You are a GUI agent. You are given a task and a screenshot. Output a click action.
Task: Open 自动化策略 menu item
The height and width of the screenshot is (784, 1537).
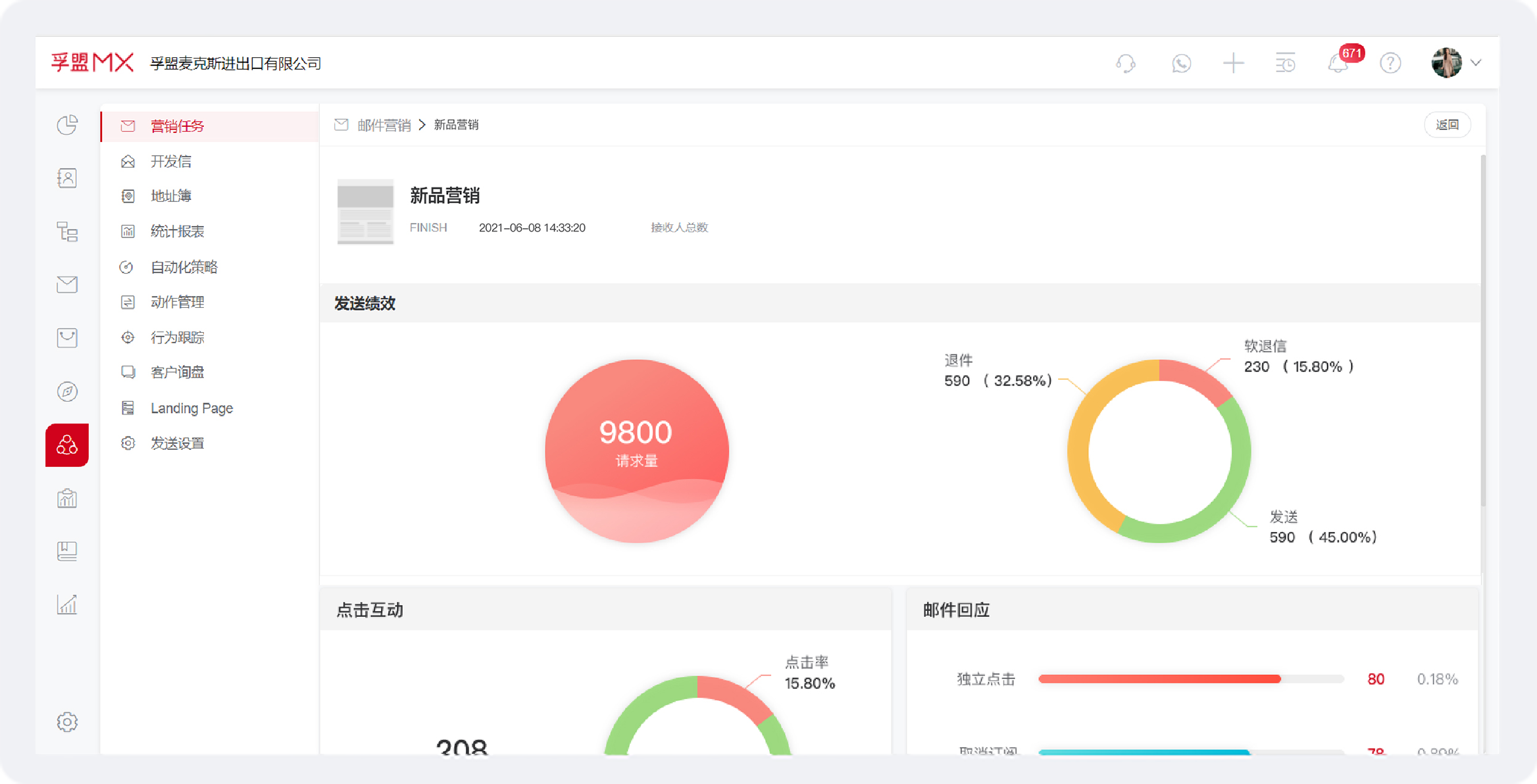[184, 266]
